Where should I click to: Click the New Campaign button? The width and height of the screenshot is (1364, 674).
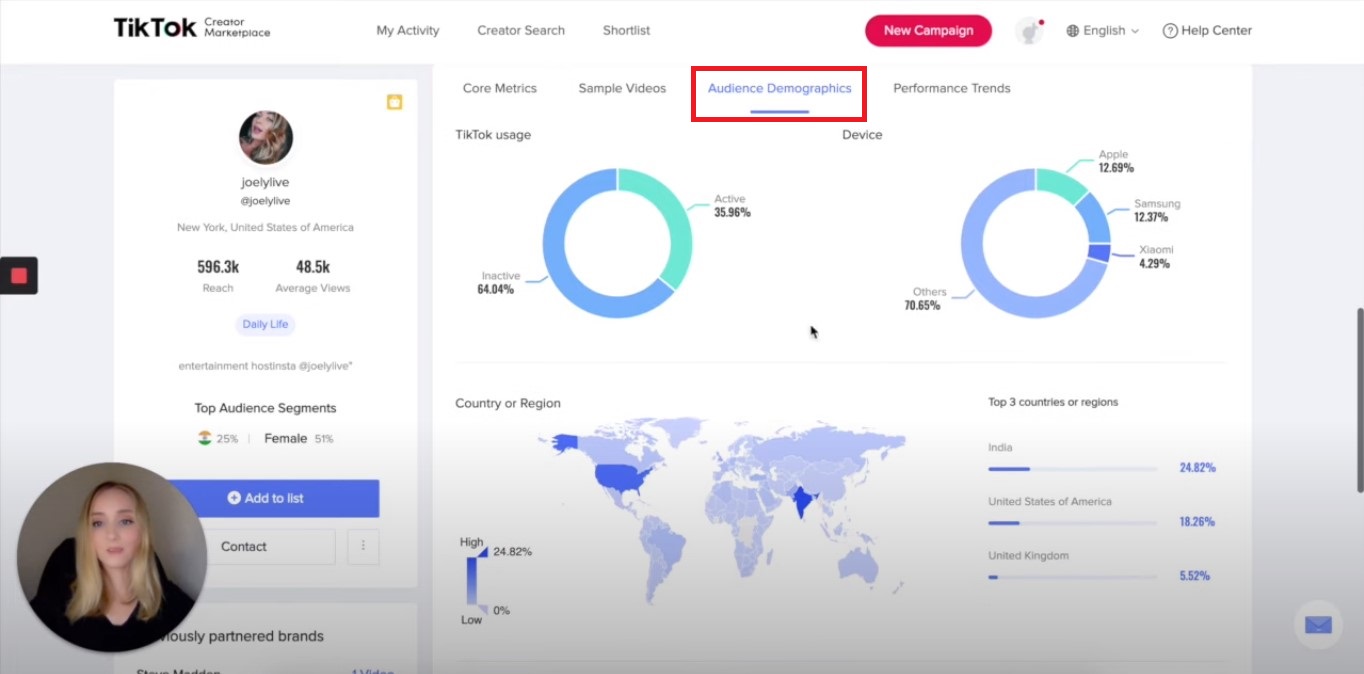tap(928, 31)
